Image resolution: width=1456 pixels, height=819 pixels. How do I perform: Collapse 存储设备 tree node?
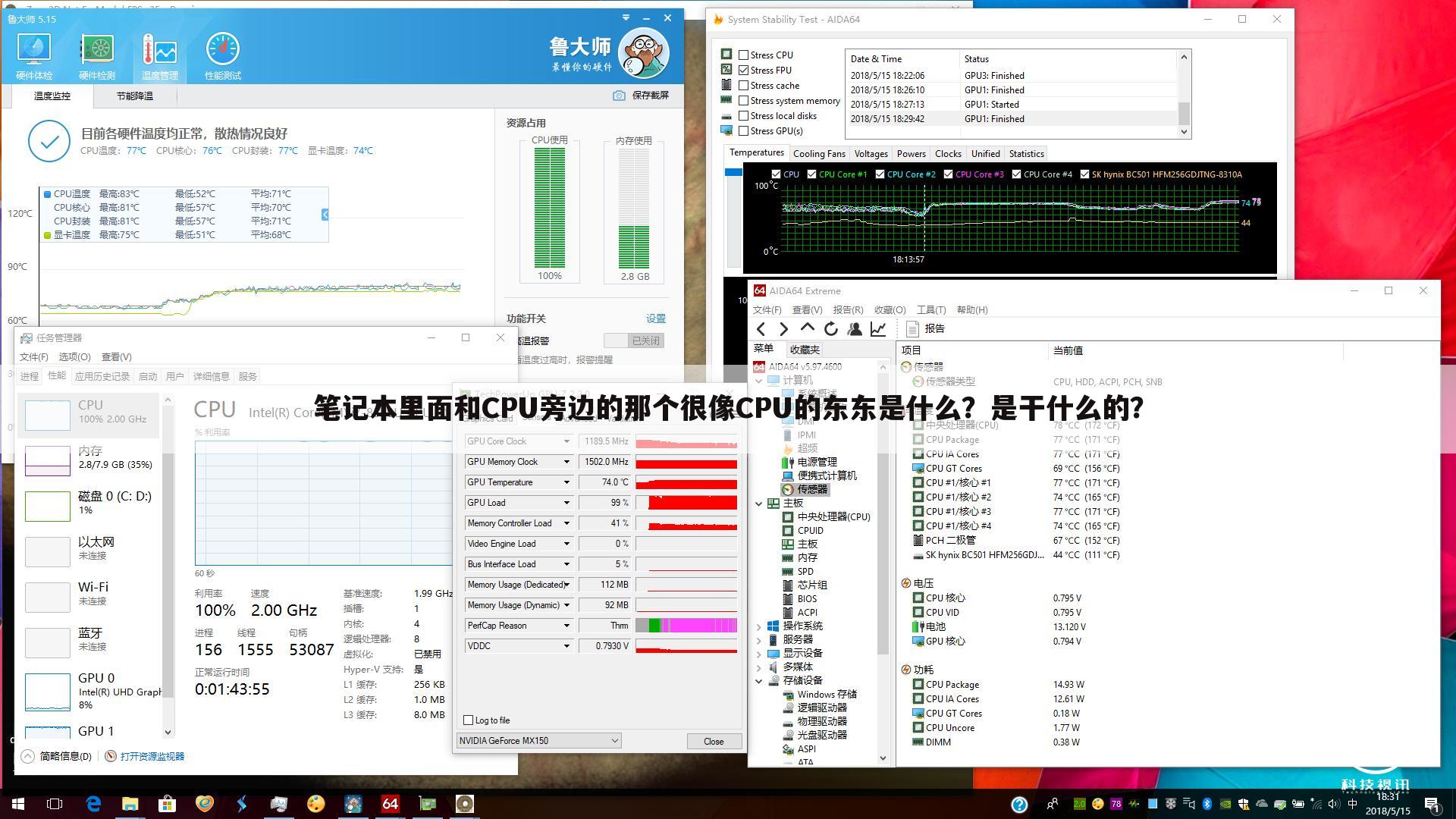point(759,681)
